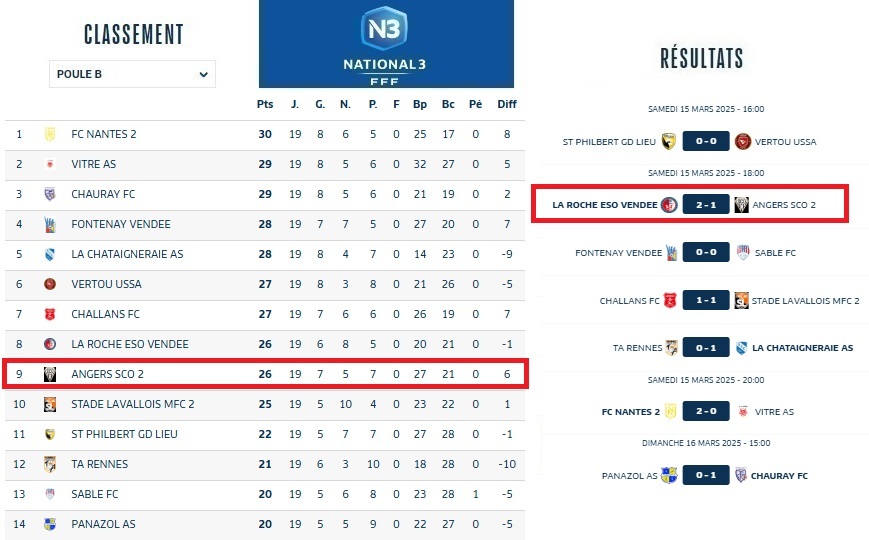Open the Fontenay Vendee team link
The image size is (869, 540).
click(121, 224)
